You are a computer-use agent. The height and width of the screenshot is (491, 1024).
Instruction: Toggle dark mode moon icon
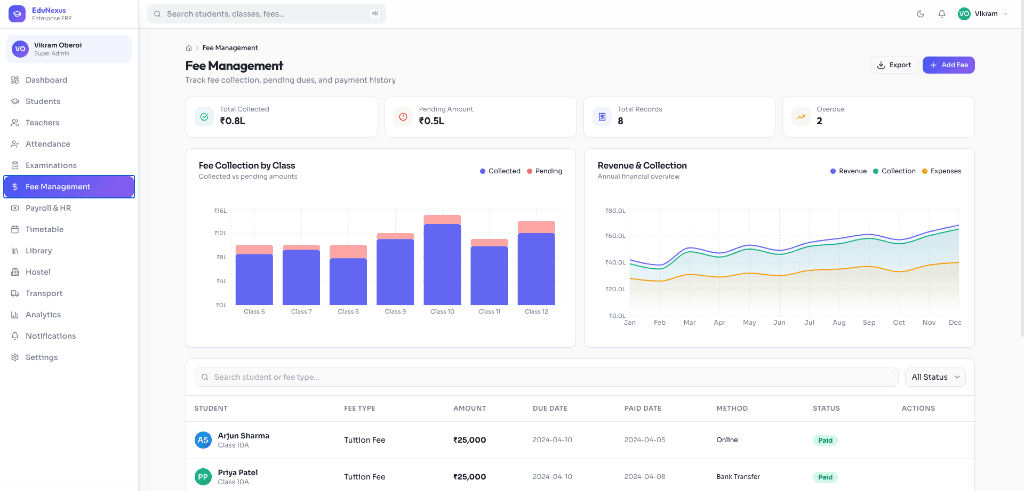point(921,14)
